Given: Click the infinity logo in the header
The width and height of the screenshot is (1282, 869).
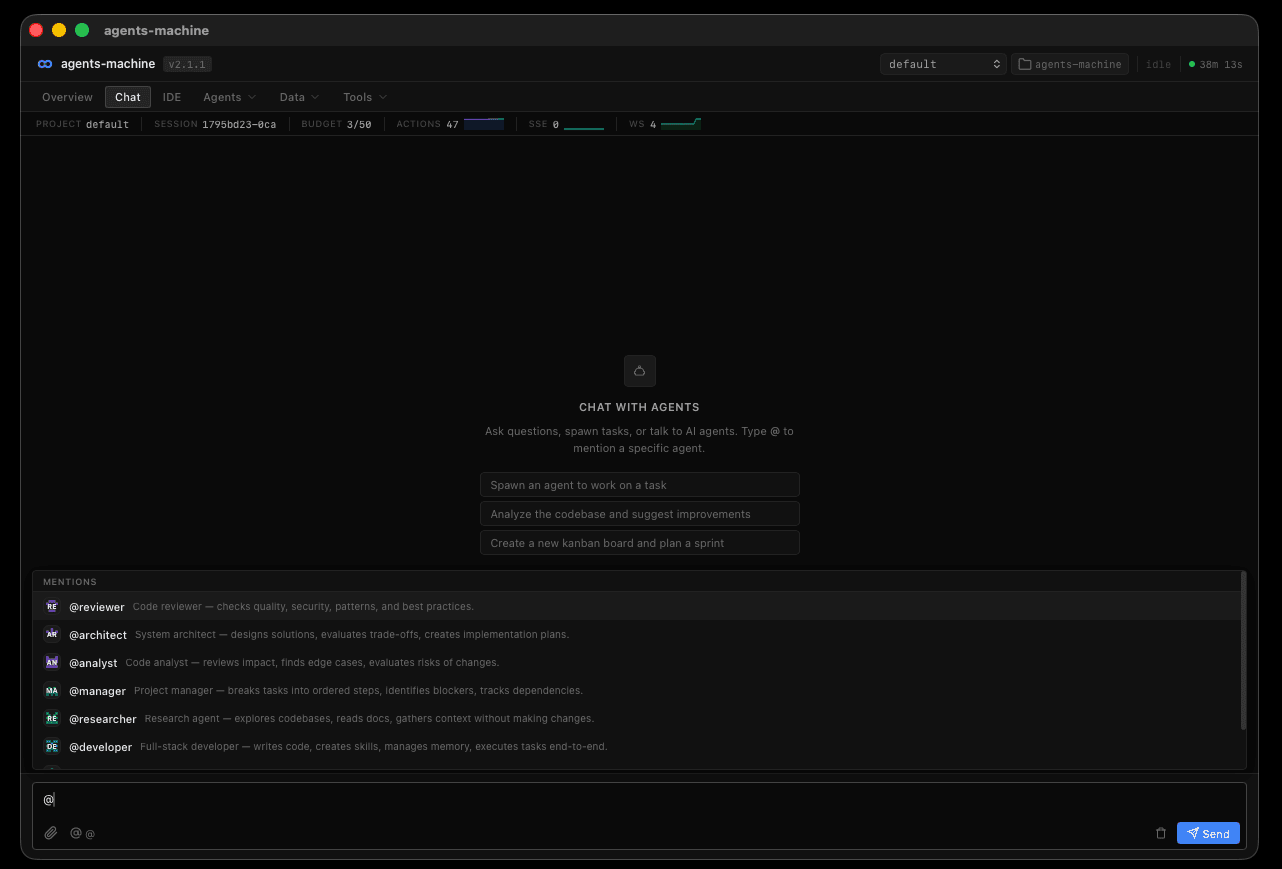Looking at the screenshot, I should (44, 63).
